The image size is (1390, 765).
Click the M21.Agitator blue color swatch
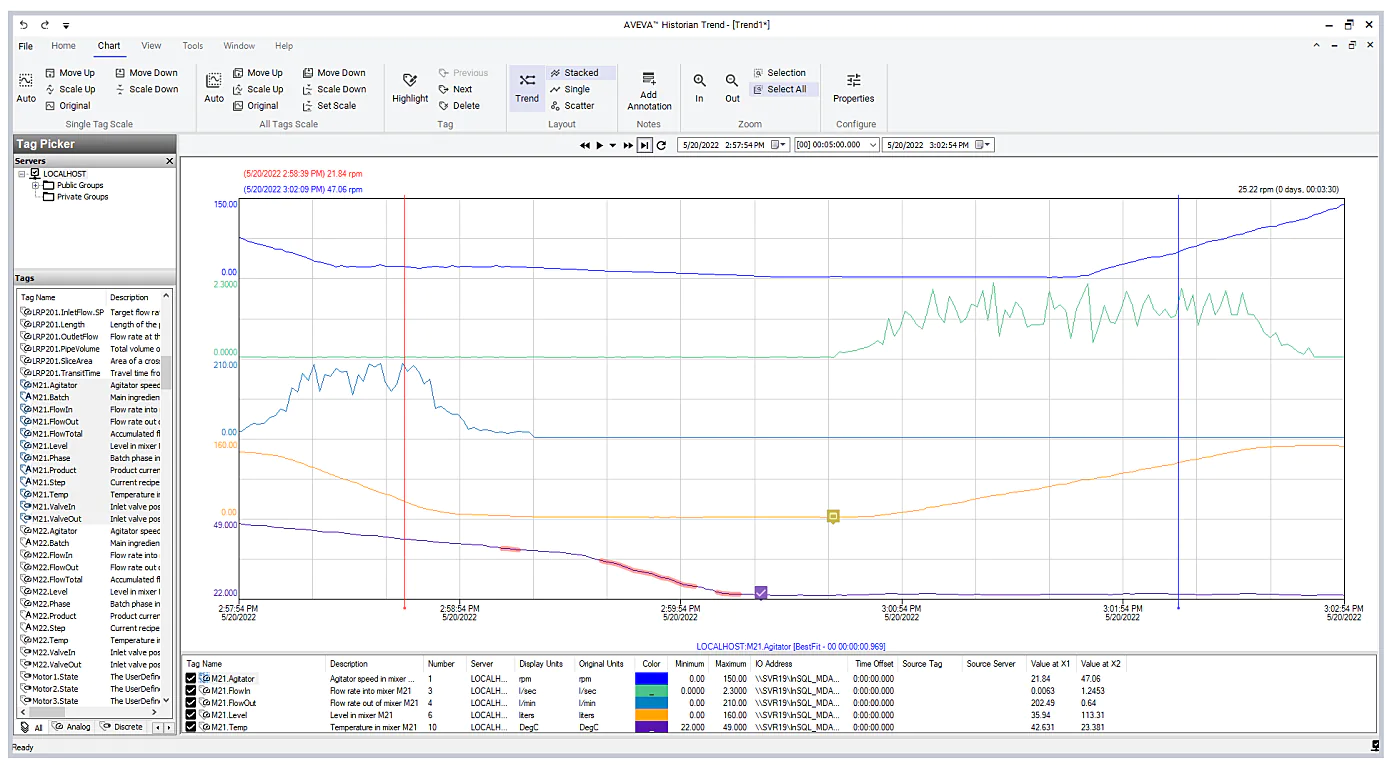[x=652, y=678]
